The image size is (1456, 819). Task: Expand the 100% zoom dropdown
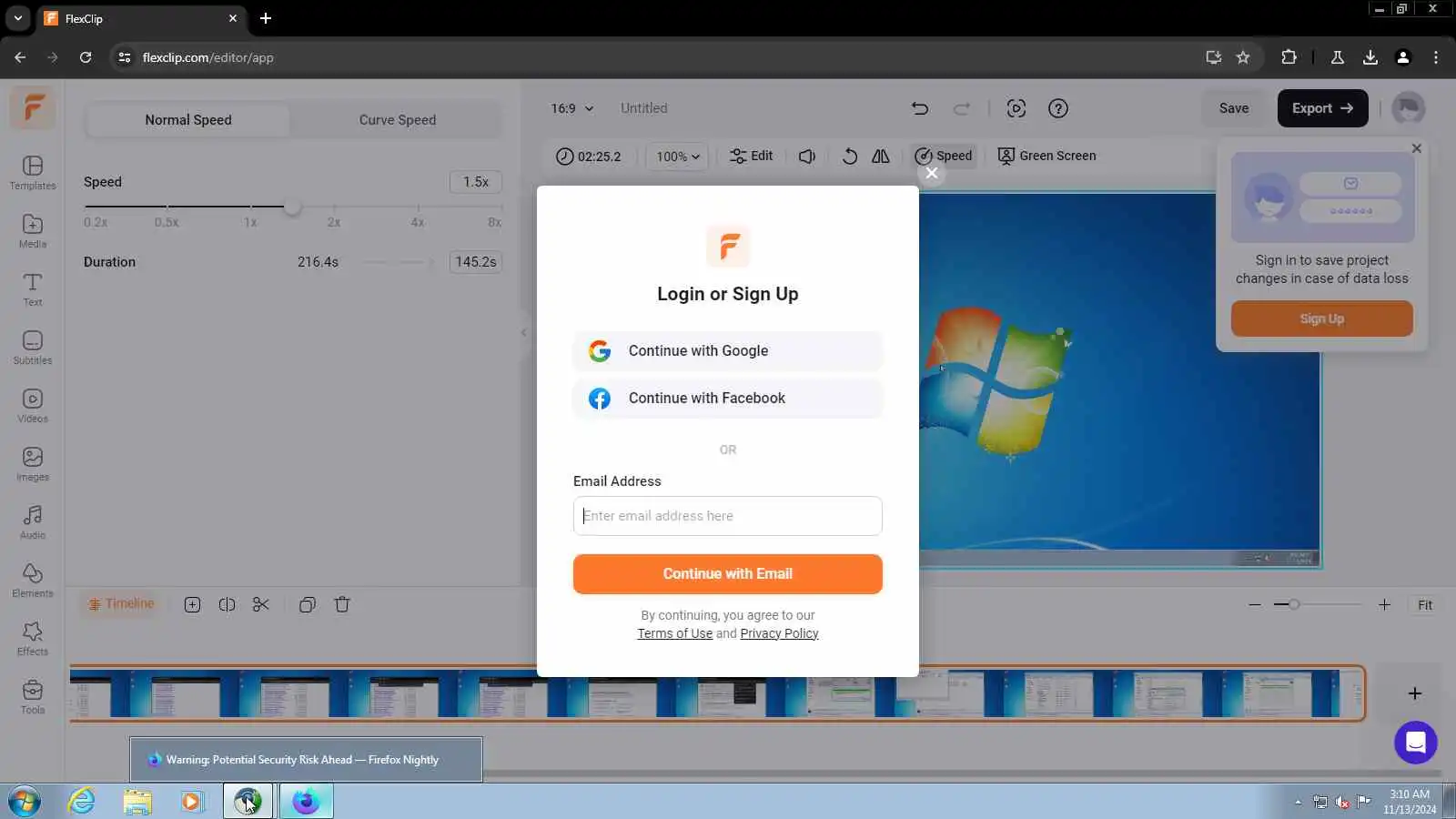point(678,157)
